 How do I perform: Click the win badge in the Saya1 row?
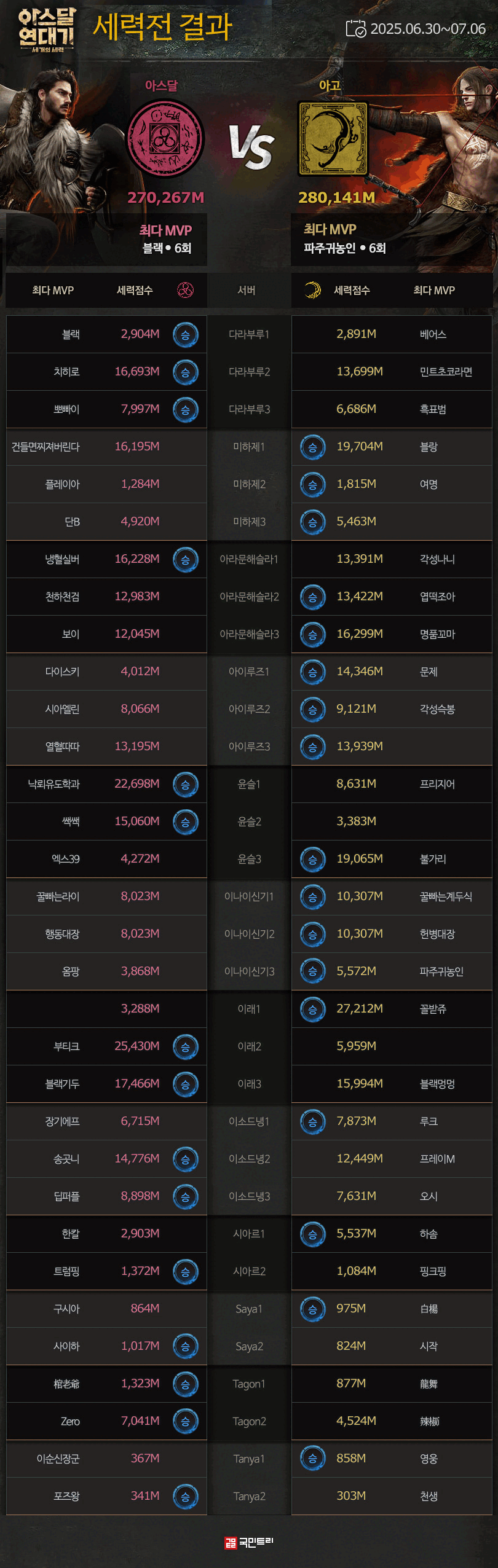click(x=312, y=1309)
